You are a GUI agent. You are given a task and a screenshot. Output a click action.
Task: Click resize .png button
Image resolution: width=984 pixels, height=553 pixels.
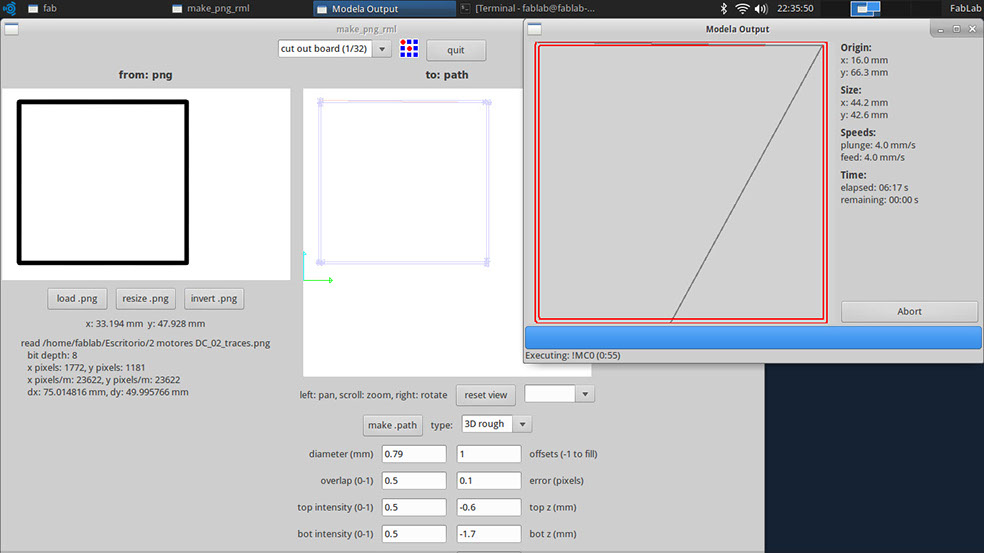point(146,299)
